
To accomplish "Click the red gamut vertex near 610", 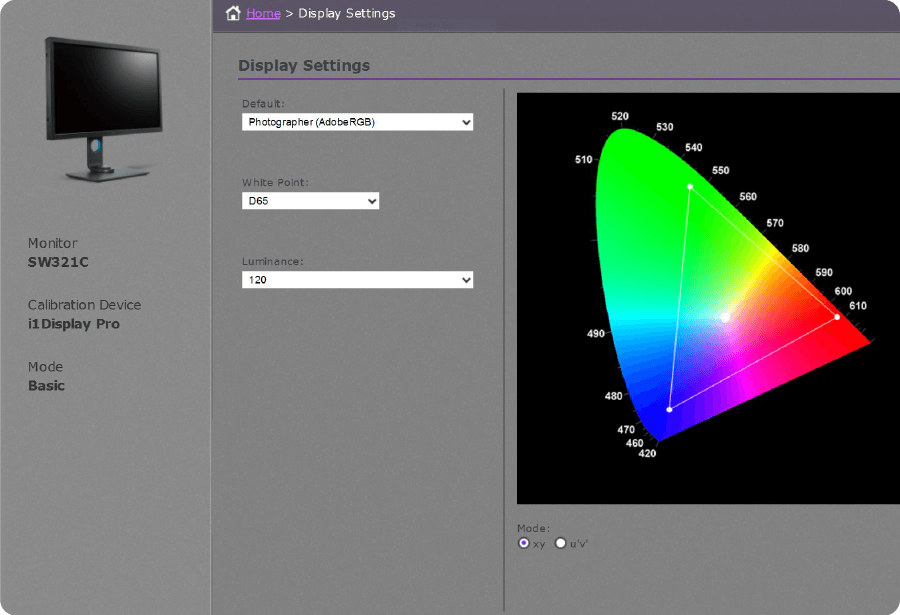I will (x=836, y=318).
